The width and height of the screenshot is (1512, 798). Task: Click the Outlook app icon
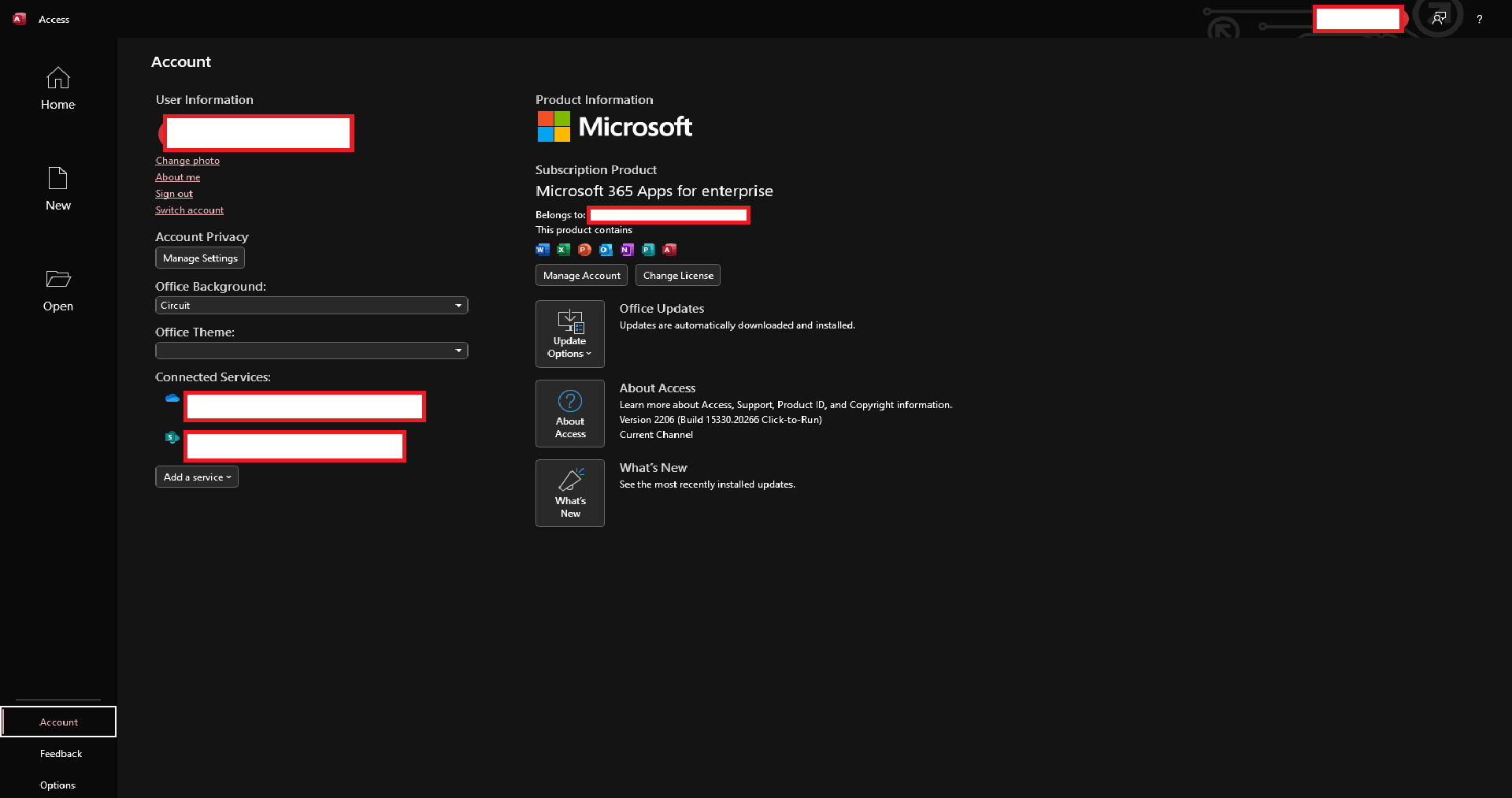pos(606,250)
